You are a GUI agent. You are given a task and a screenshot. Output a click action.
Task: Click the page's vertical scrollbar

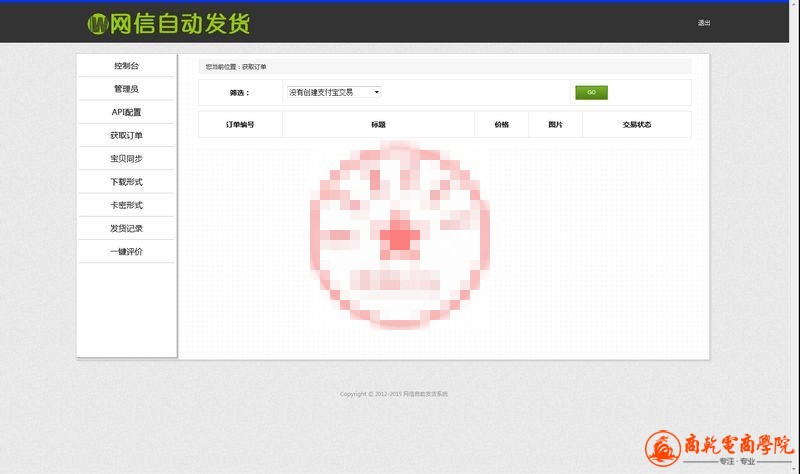pos(795,237)
